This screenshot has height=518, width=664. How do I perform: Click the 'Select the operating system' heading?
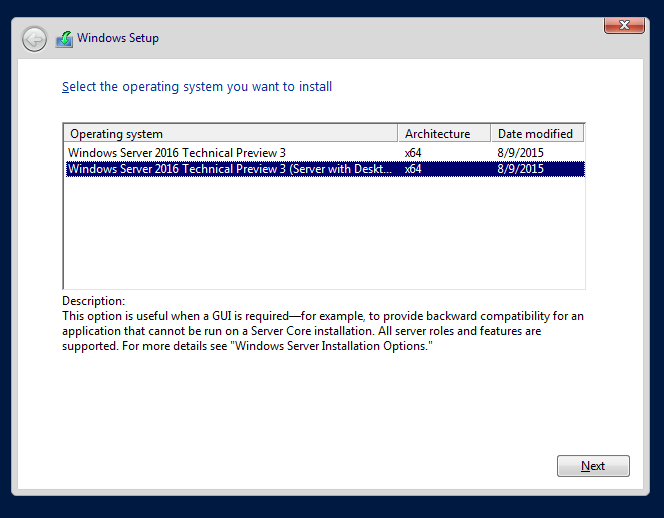[197, 87]
